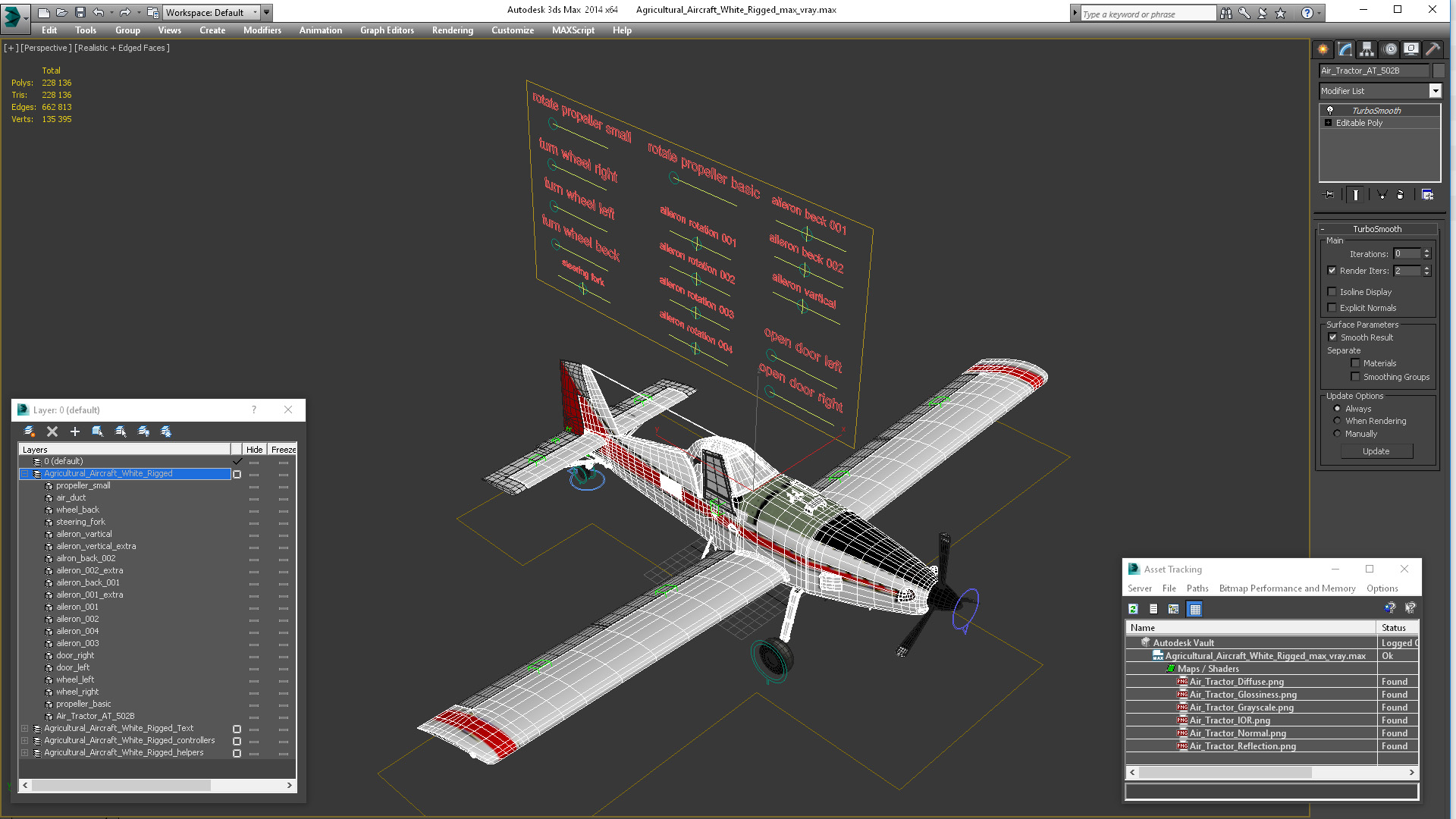Click Freeze/Unfreeze All Layers icon
1456x819 pixels.
(x=166, y=431)
